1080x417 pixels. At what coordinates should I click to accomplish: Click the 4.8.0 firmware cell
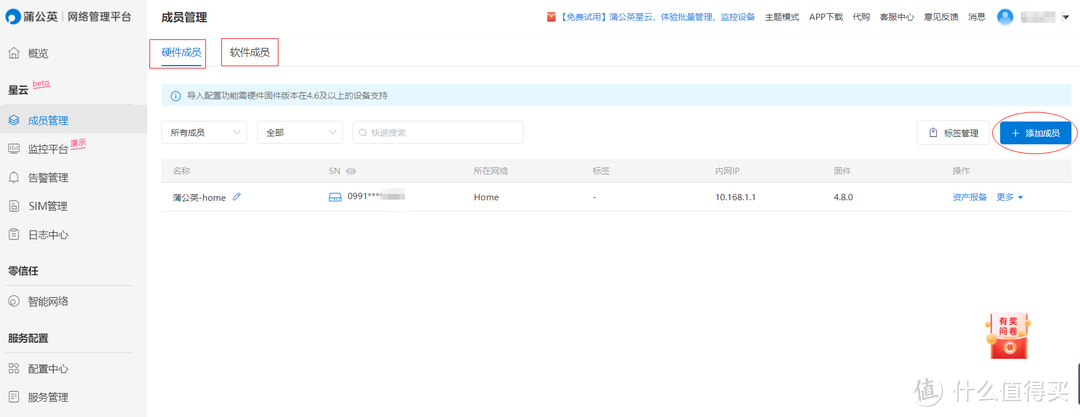843,197
